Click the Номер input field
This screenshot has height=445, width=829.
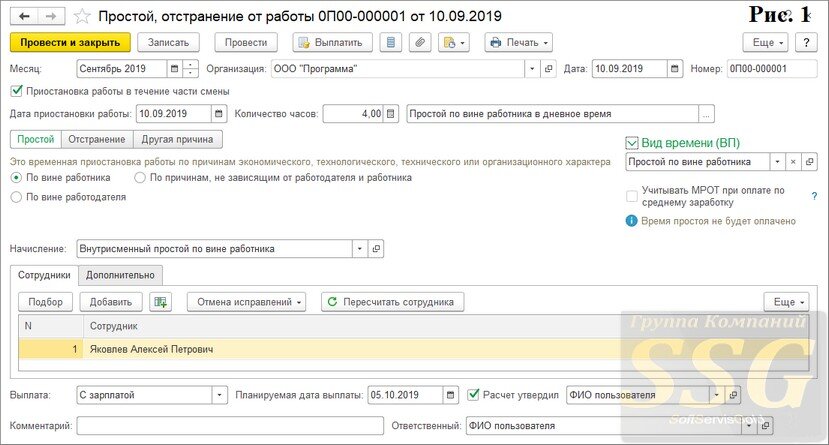(x=772, y=69)
